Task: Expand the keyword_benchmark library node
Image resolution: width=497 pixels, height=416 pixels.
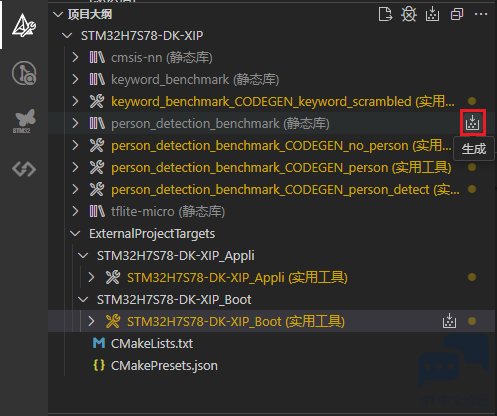Action: (75, 79)
